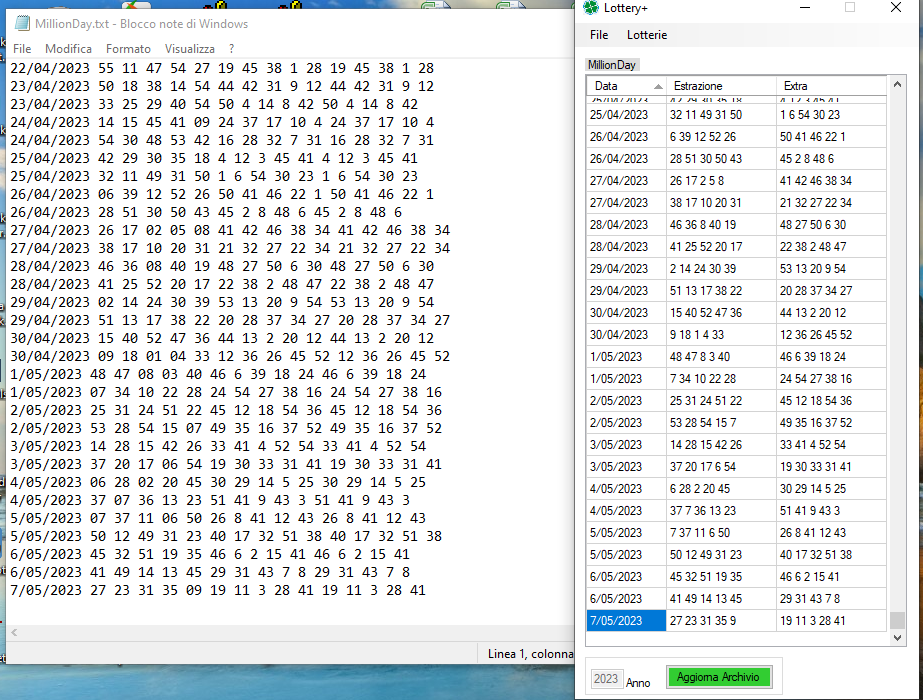The image size is (923, 700).
Task: Select extraction cell 41 25 52 20 17
Action: tap(721, 247)
